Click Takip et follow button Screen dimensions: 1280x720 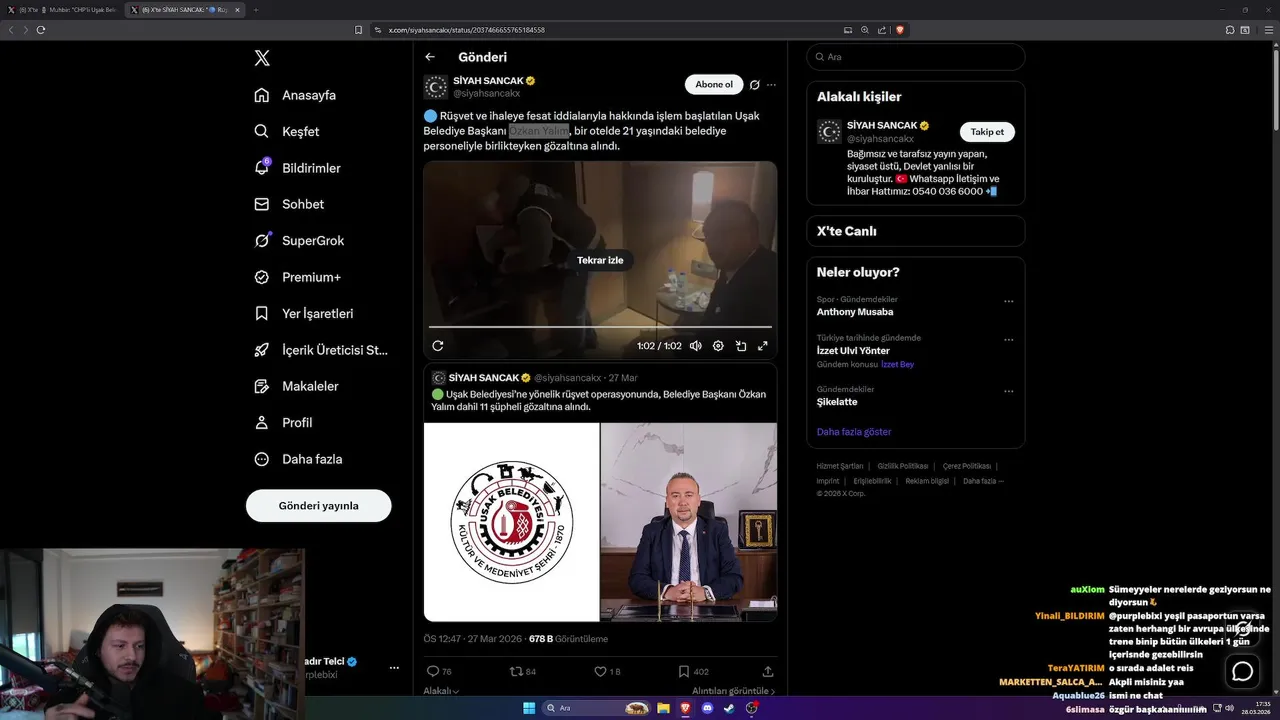987,132
